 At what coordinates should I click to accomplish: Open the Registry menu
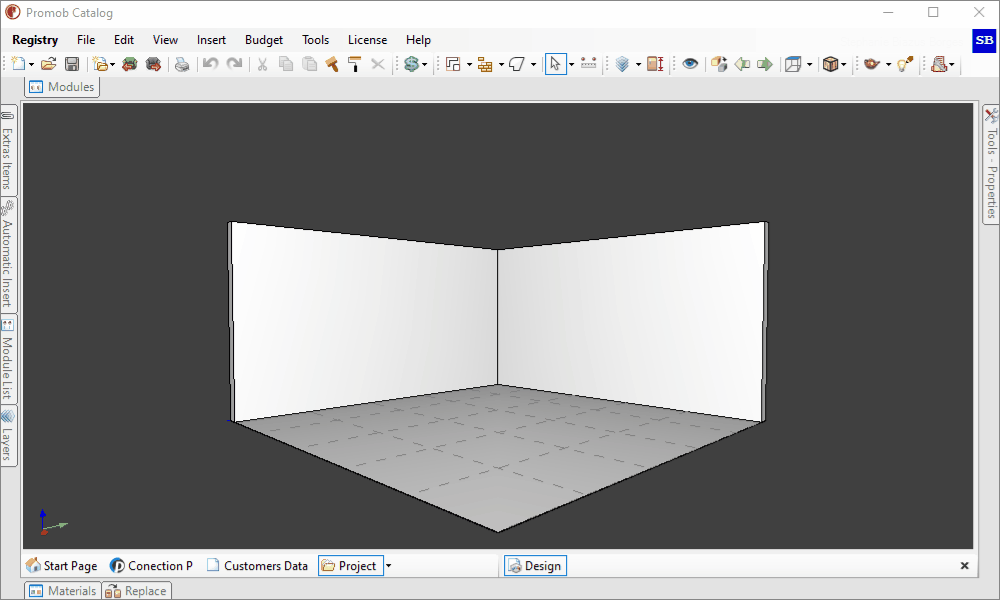[x=35, y=40]
